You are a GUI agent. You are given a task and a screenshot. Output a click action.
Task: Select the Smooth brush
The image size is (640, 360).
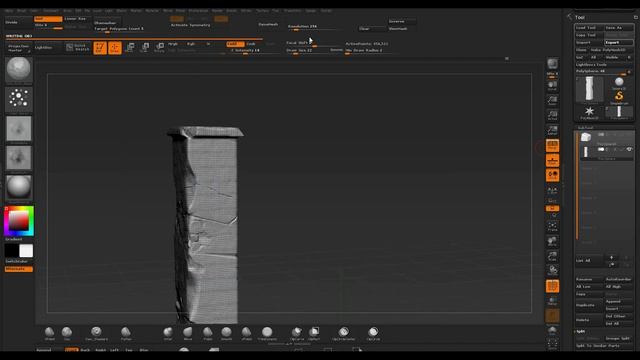click(x=226, y=333)
